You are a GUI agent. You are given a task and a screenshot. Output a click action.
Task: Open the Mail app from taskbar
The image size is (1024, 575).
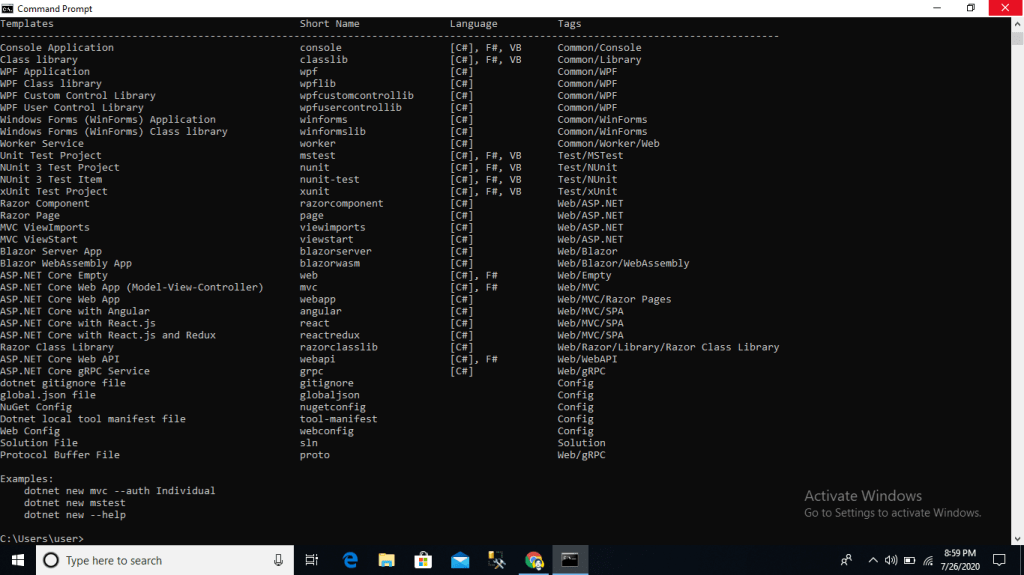coord(460,560)
